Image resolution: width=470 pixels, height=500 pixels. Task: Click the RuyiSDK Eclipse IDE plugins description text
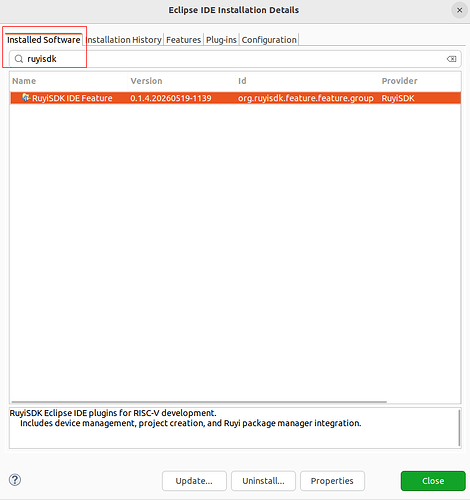coord(113,413)
